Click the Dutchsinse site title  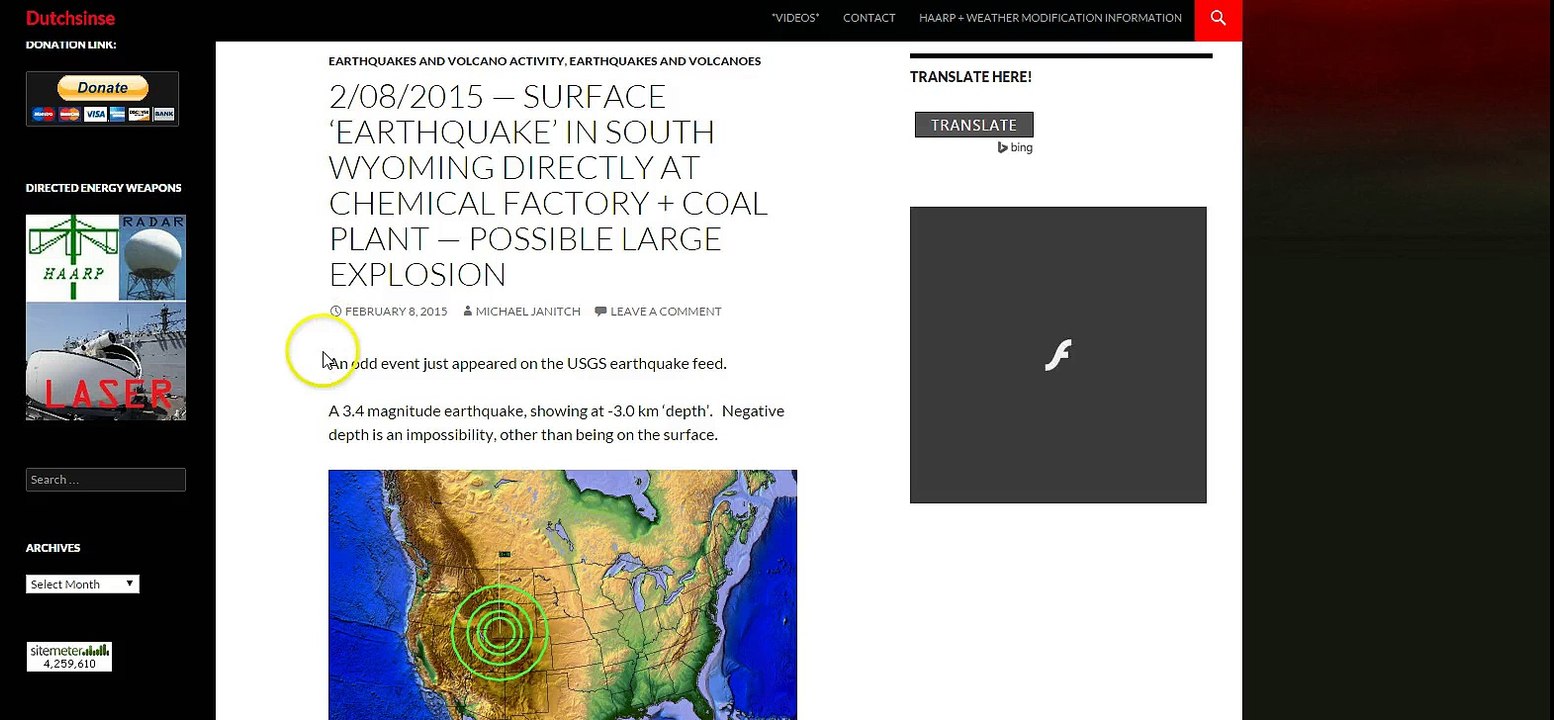coord(70,18)
